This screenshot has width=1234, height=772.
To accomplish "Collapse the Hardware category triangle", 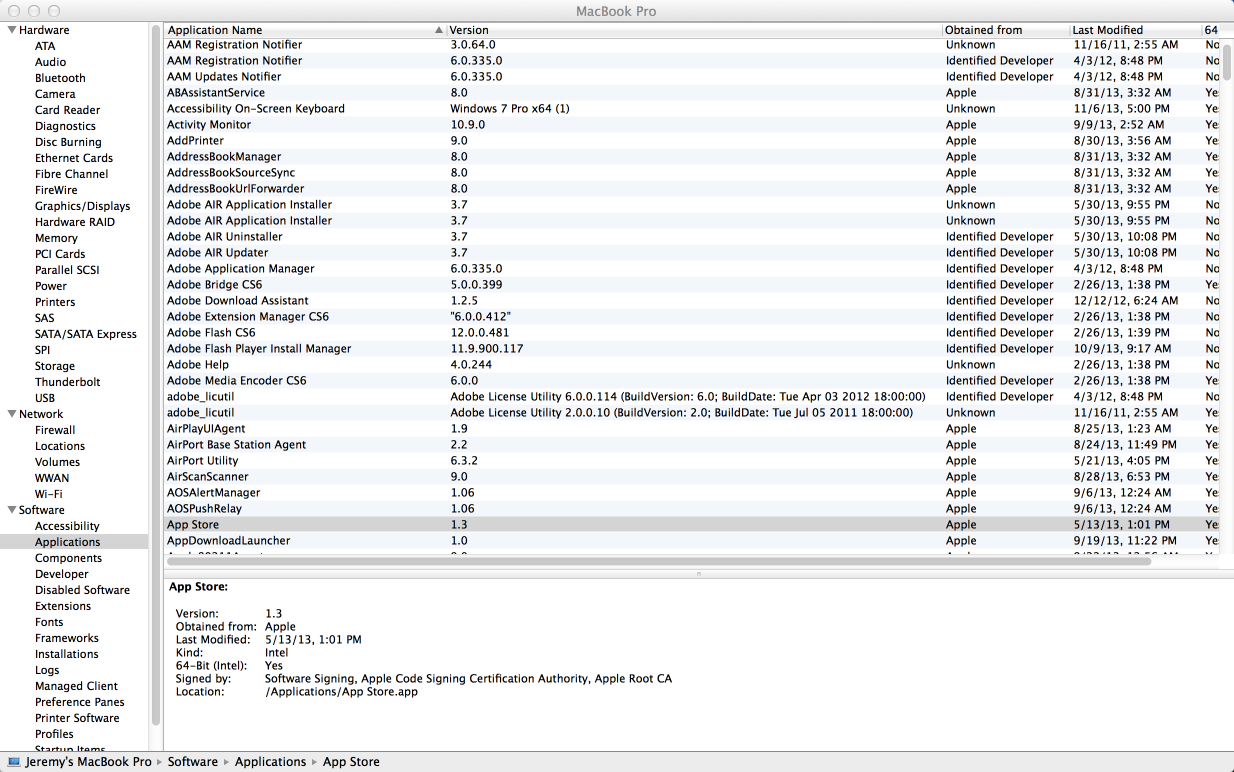I will pos(11,30).
